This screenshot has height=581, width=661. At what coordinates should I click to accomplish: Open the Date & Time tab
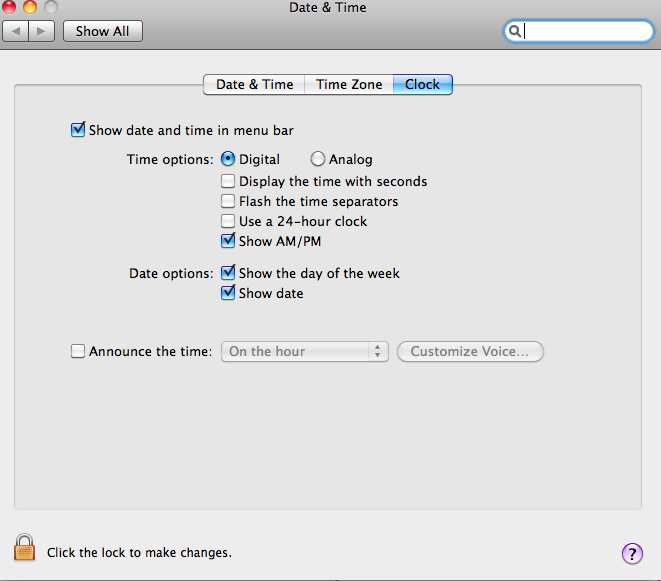click(x=254, y=85)
